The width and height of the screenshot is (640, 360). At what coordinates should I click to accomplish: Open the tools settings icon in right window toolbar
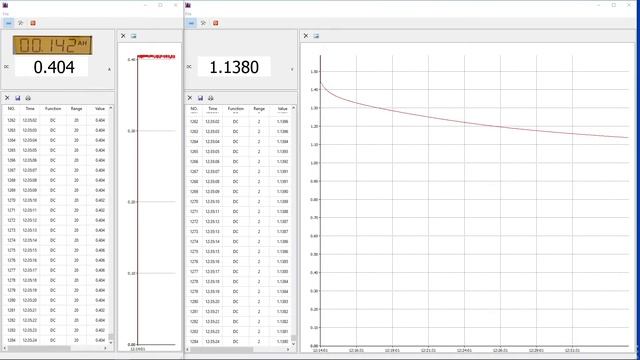tap(203, 23)
